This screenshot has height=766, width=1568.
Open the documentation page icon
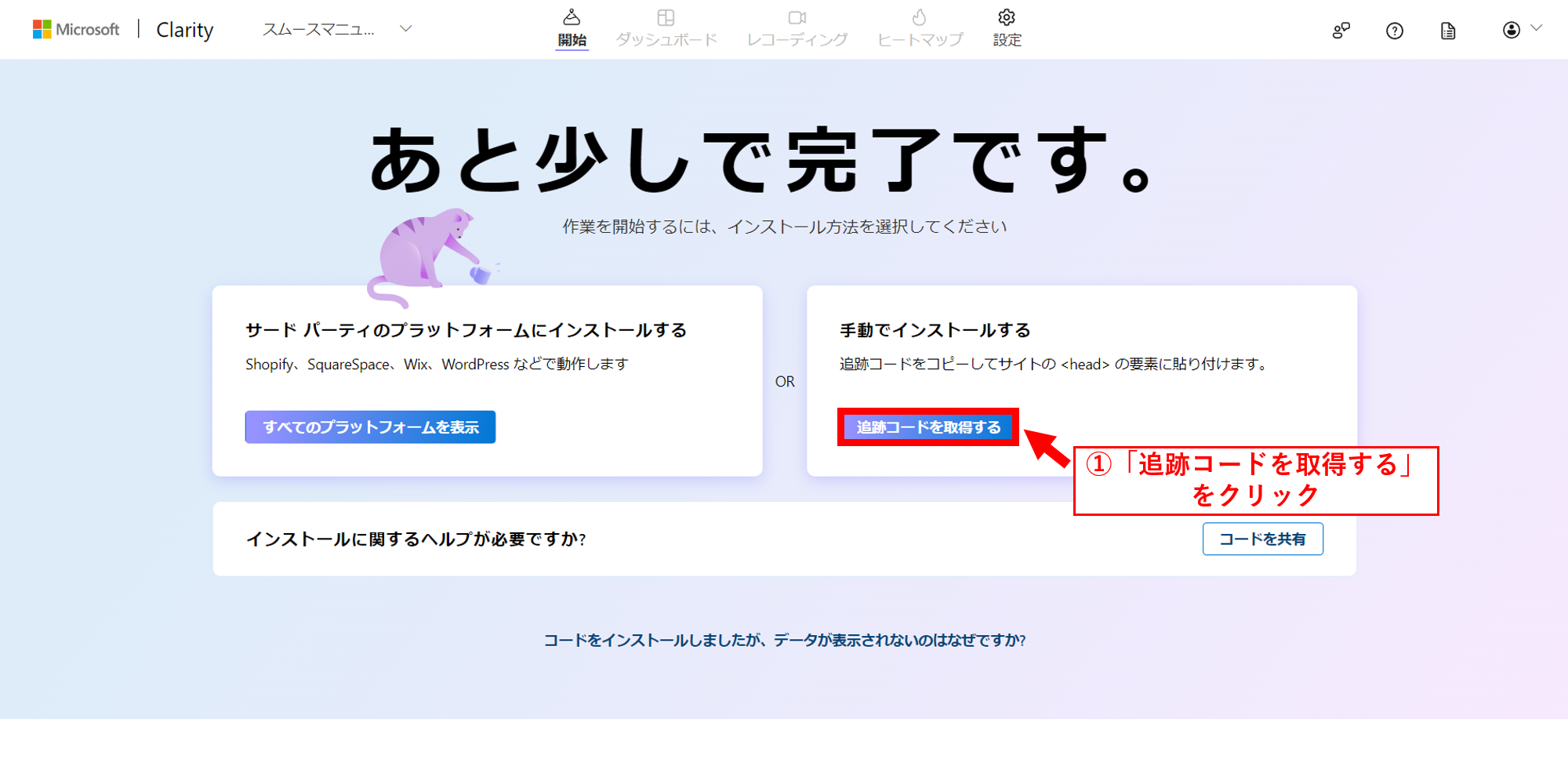[x=1447, y=31]
